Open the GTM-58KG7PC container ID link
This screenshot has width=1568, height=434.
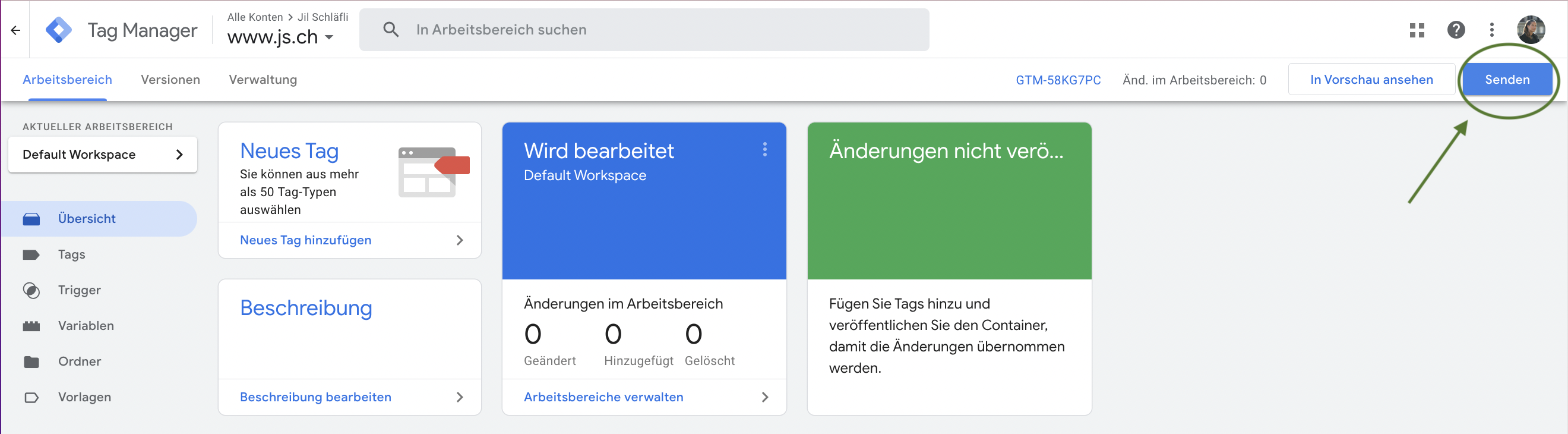[x=1058, y=80]
